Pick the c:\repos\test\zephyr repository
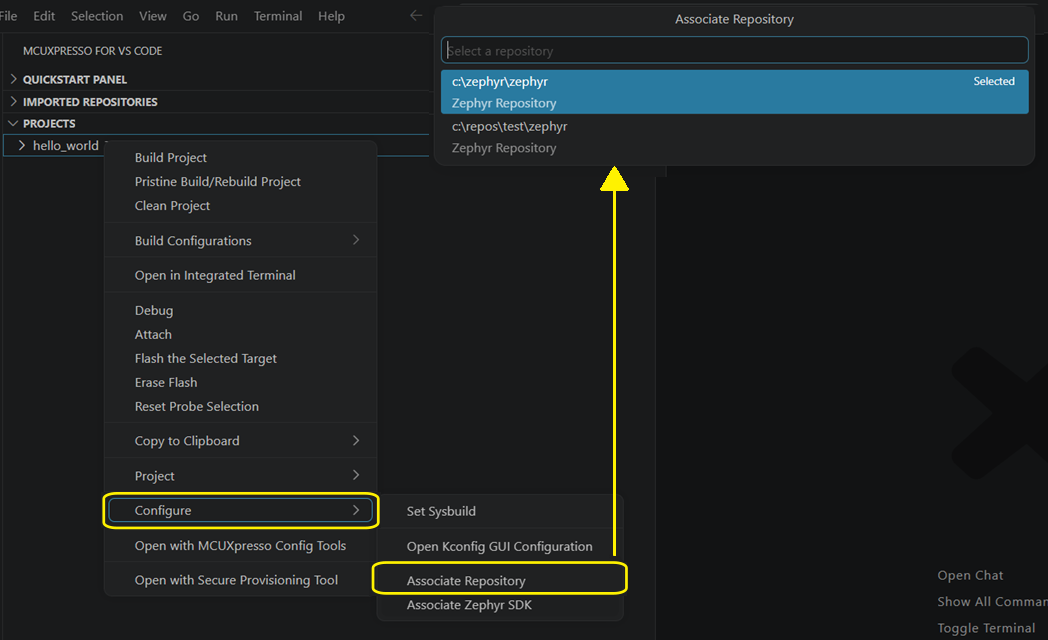Viewport: 1048px width, 640px height. click(735, 137)
